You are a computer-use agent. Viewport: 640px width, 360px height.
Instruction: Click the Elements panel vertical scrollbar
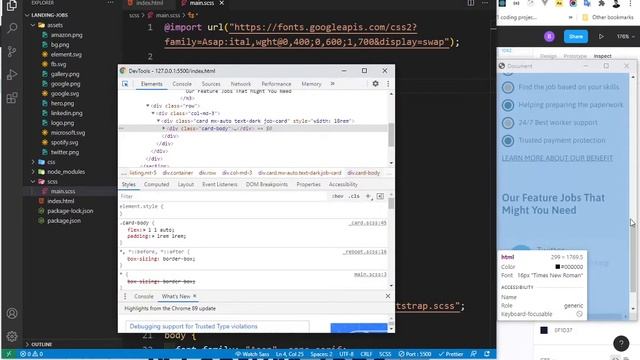pos(391,135)
